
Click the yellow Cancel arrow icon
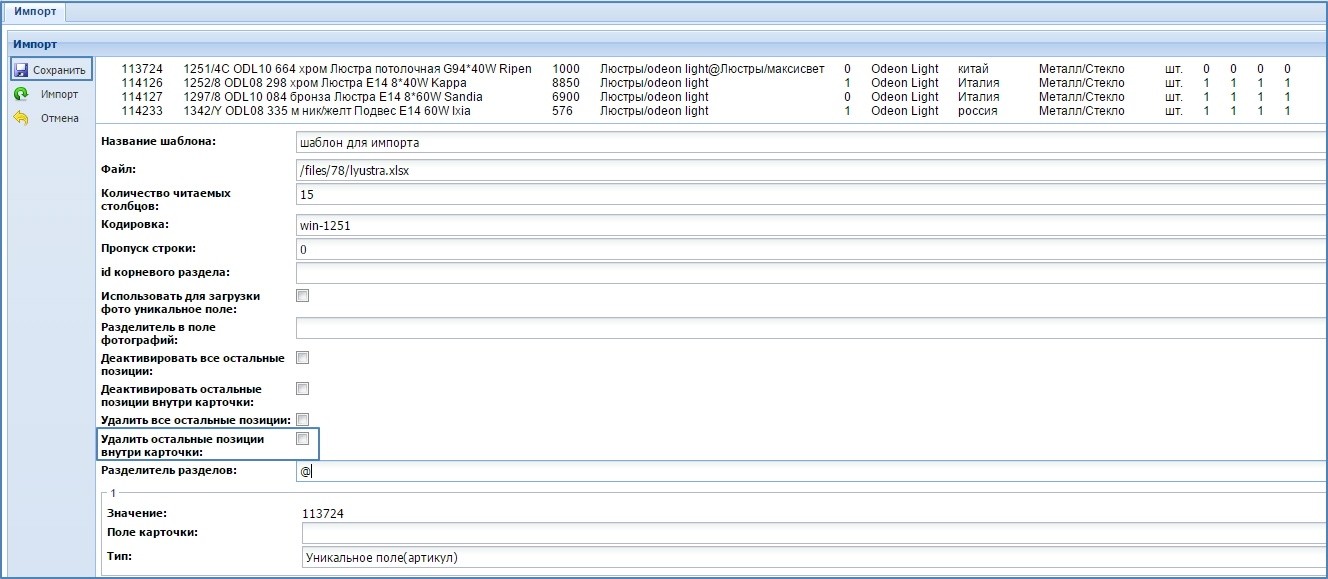[x=21, y=118]
